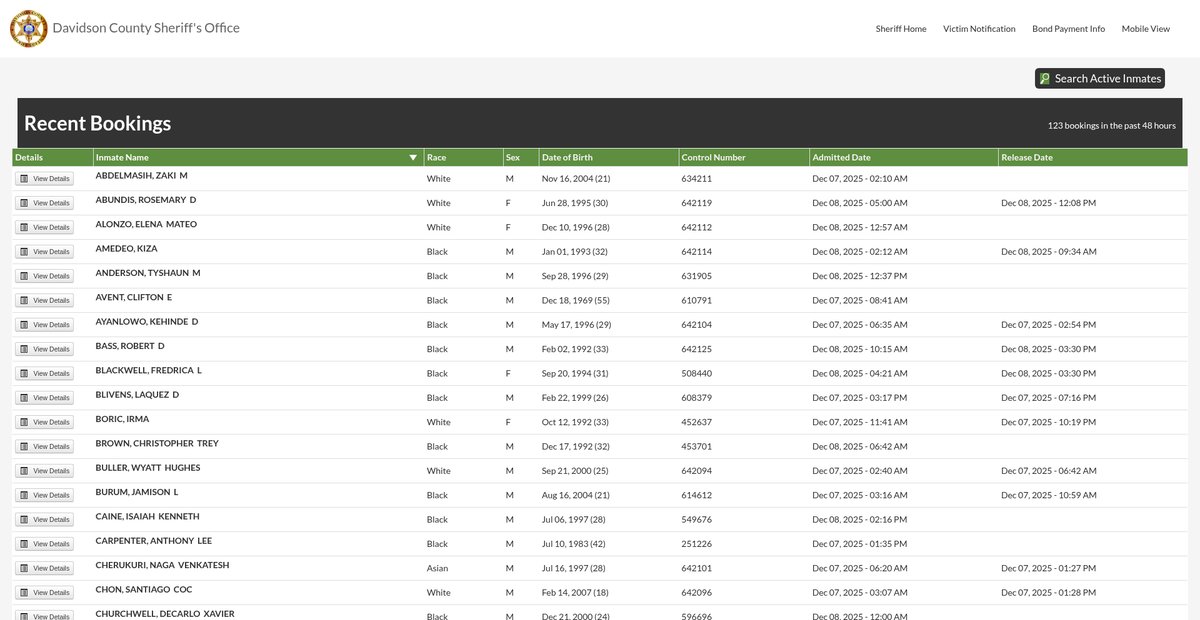
Task: Switch to Mobile View
Action: point(1145,29)
